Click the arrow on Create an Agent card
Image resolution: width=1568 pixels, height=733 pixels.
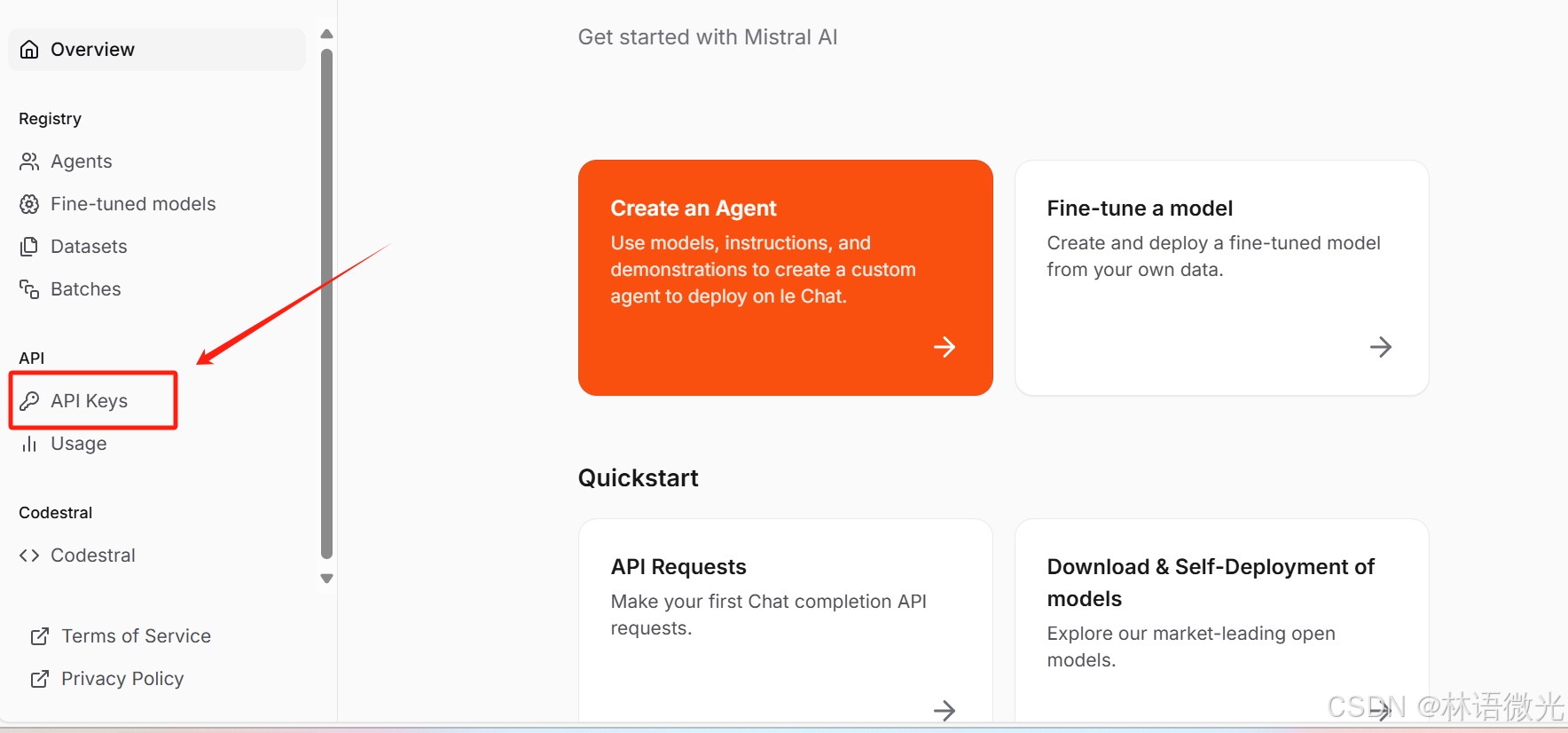pyautogui.click(x=945, y=347)
